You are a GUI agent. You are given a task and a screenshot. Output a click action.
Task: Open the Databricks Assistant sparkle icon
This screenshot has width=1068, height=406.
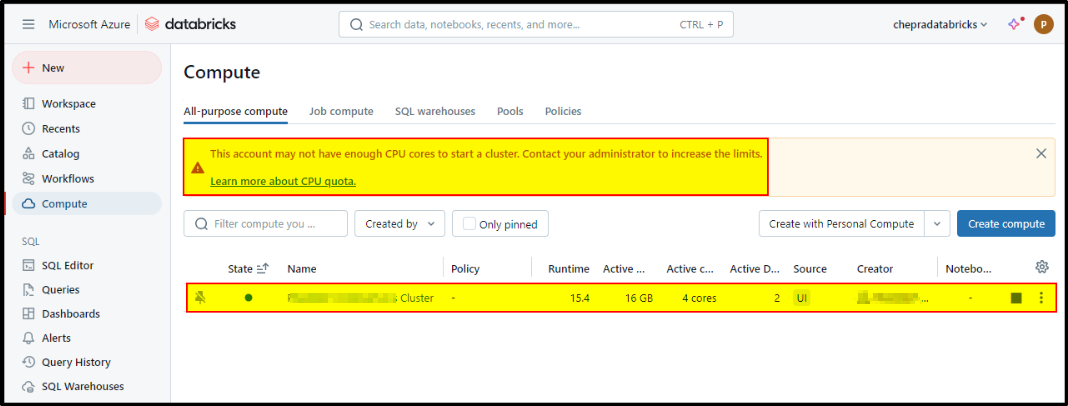tap(1014, 24)
